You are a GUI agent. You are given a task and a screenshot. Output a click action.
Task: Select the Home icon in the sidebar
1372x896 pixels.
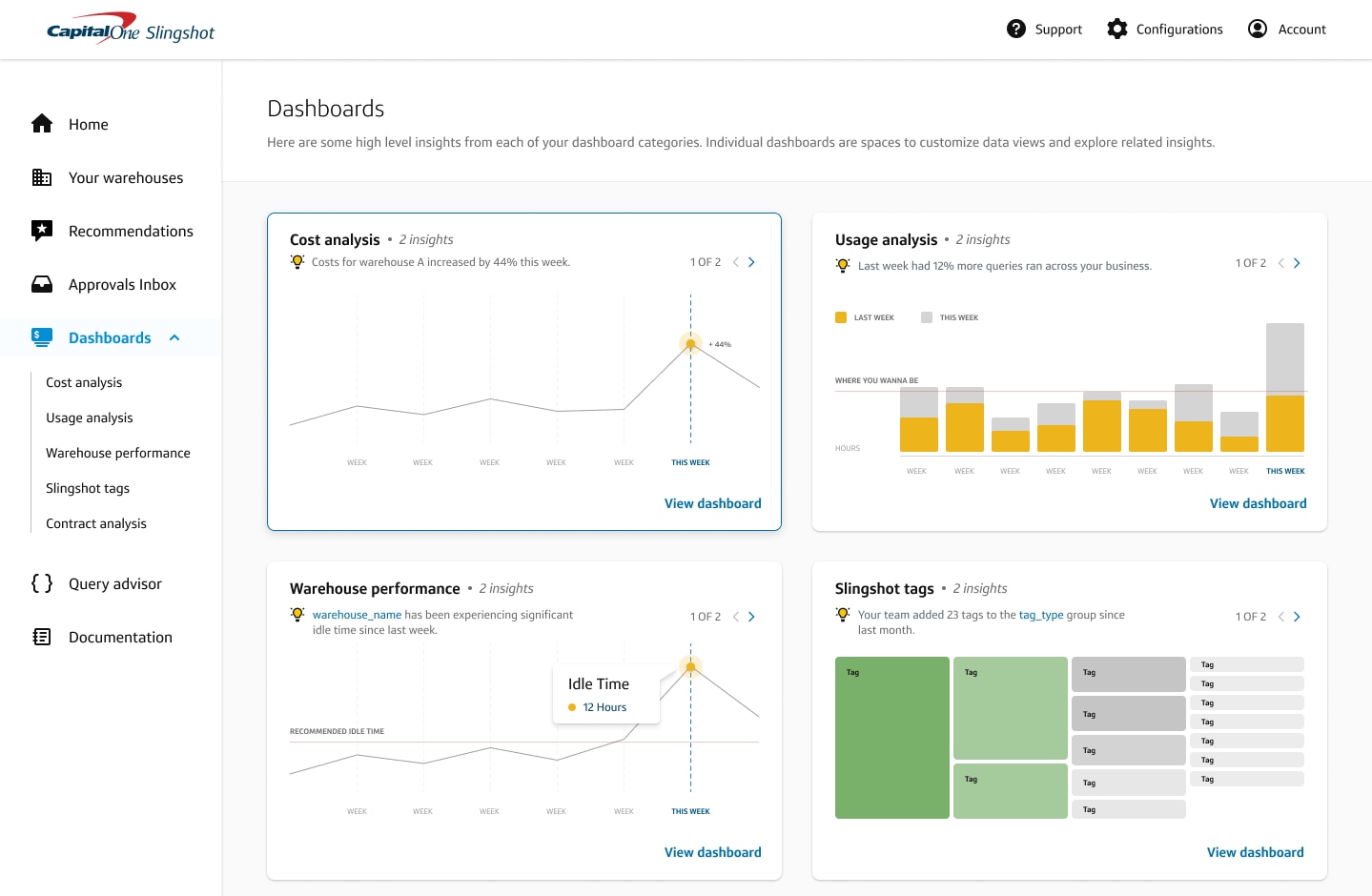pos(42,123)
